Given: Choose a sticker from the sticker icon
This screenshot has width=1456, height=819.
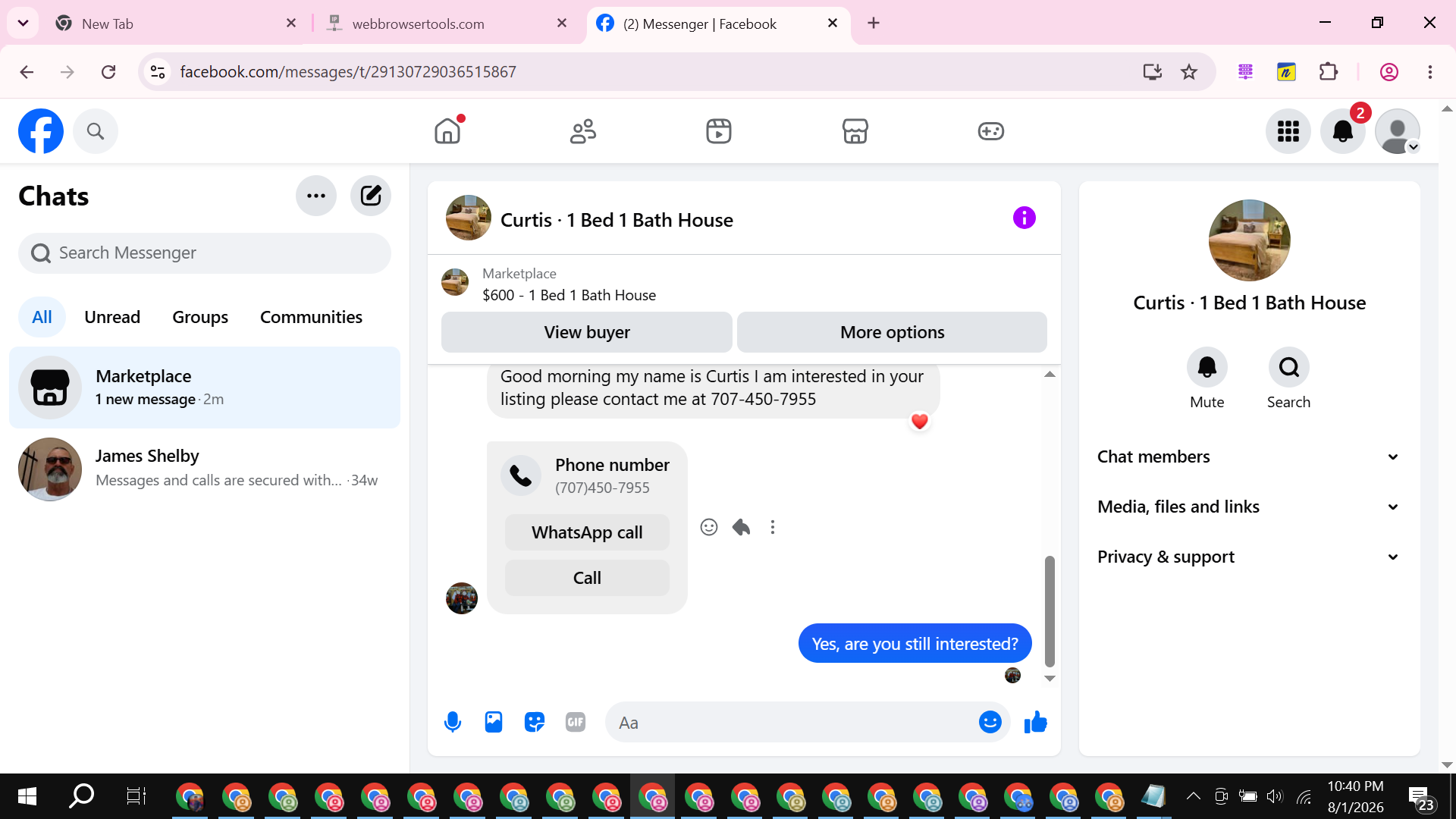Looking at the screenshot, I should [x=535, y=722].
